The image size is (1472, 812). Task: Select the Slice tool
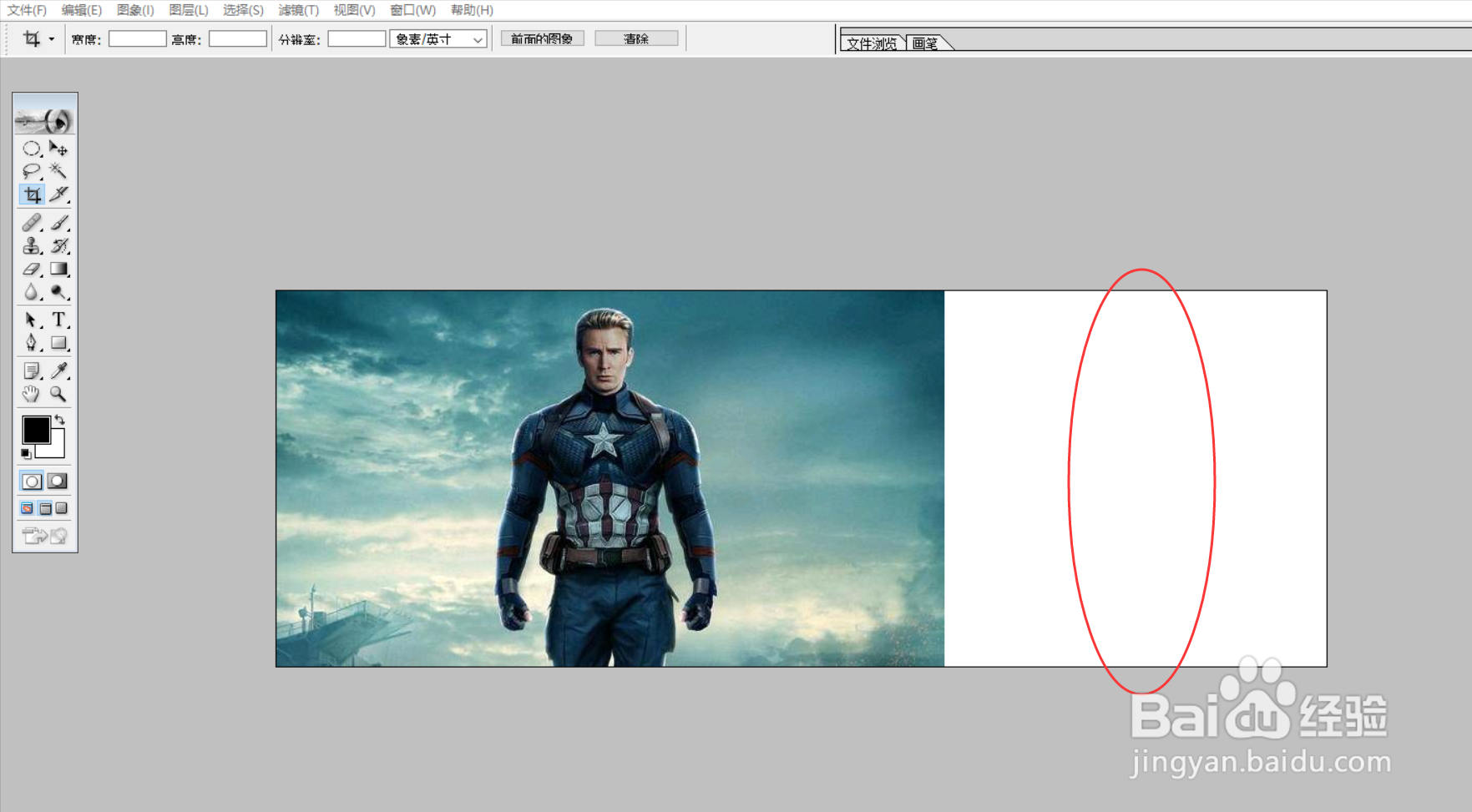pos(58,194)
